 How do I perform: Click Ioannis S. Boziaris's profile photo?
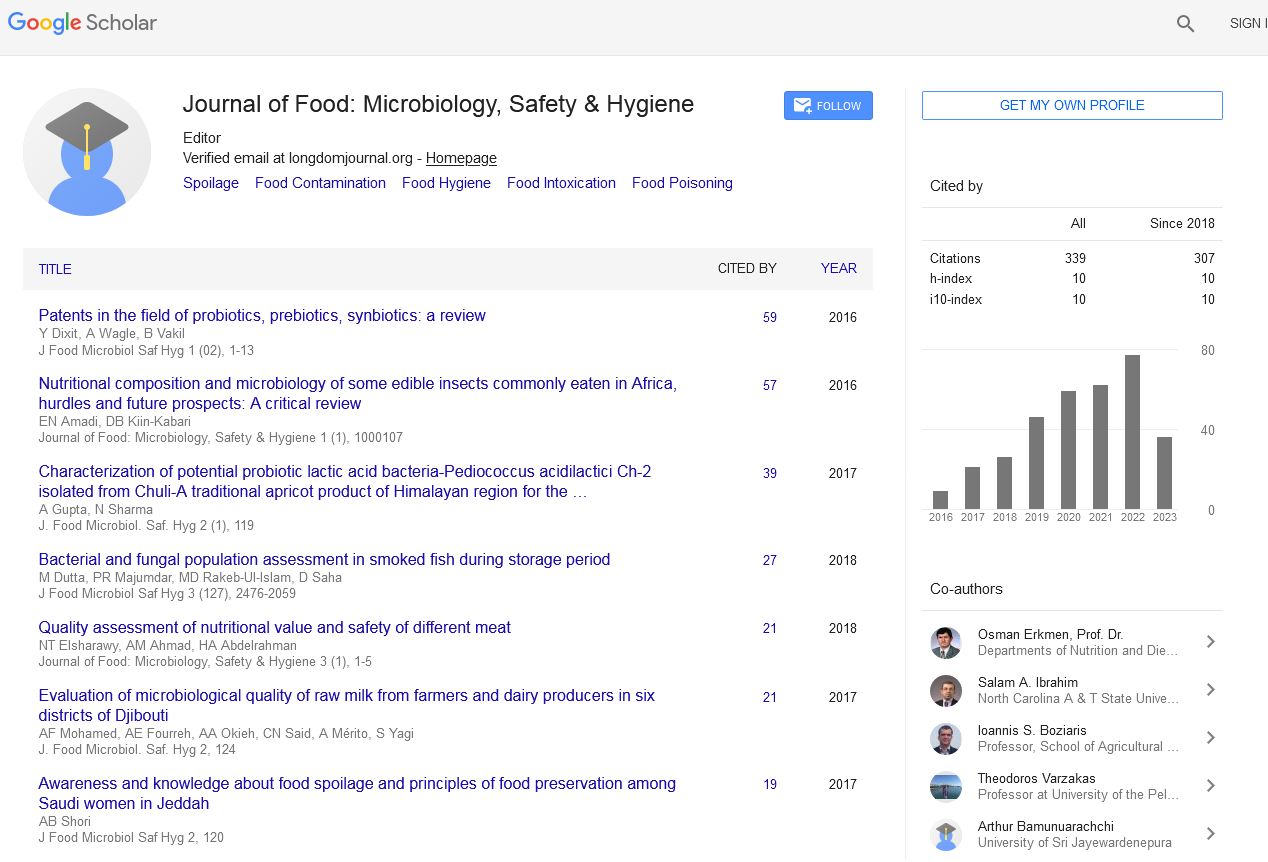tap(945, 738)
